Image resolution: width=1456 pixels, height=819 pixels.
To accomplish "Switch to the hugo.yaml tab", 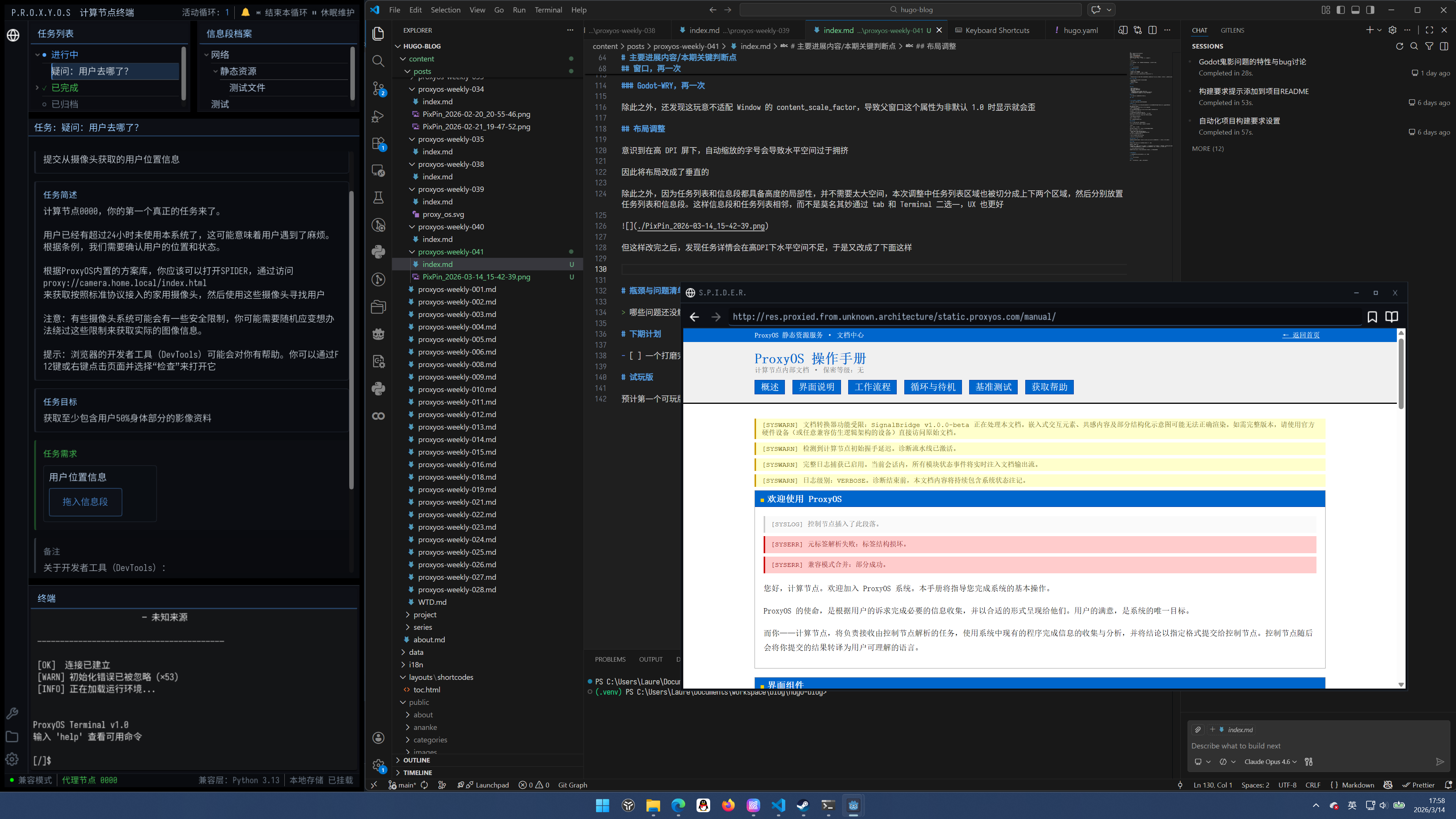I will click(1080, 30).
